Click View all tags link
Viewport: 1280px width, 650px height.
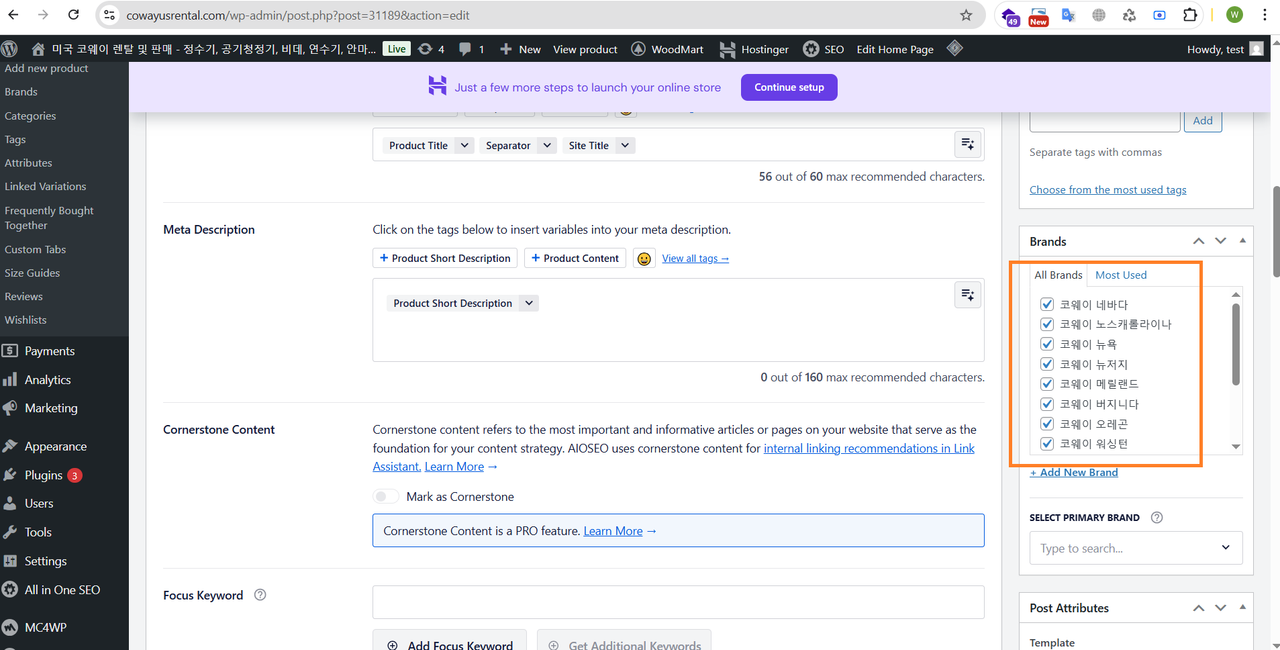(x=695, y=258)
